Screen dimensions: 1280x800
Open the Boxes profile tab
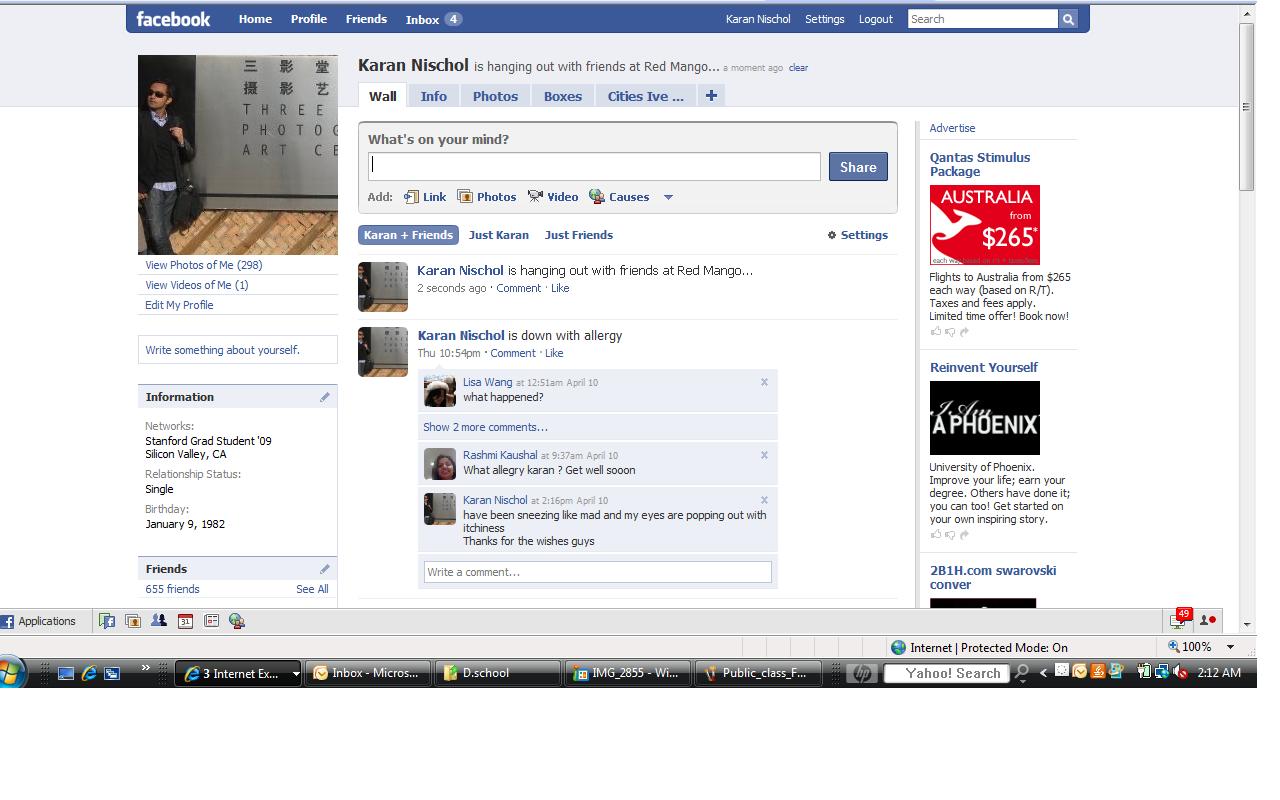coord(562,96)
